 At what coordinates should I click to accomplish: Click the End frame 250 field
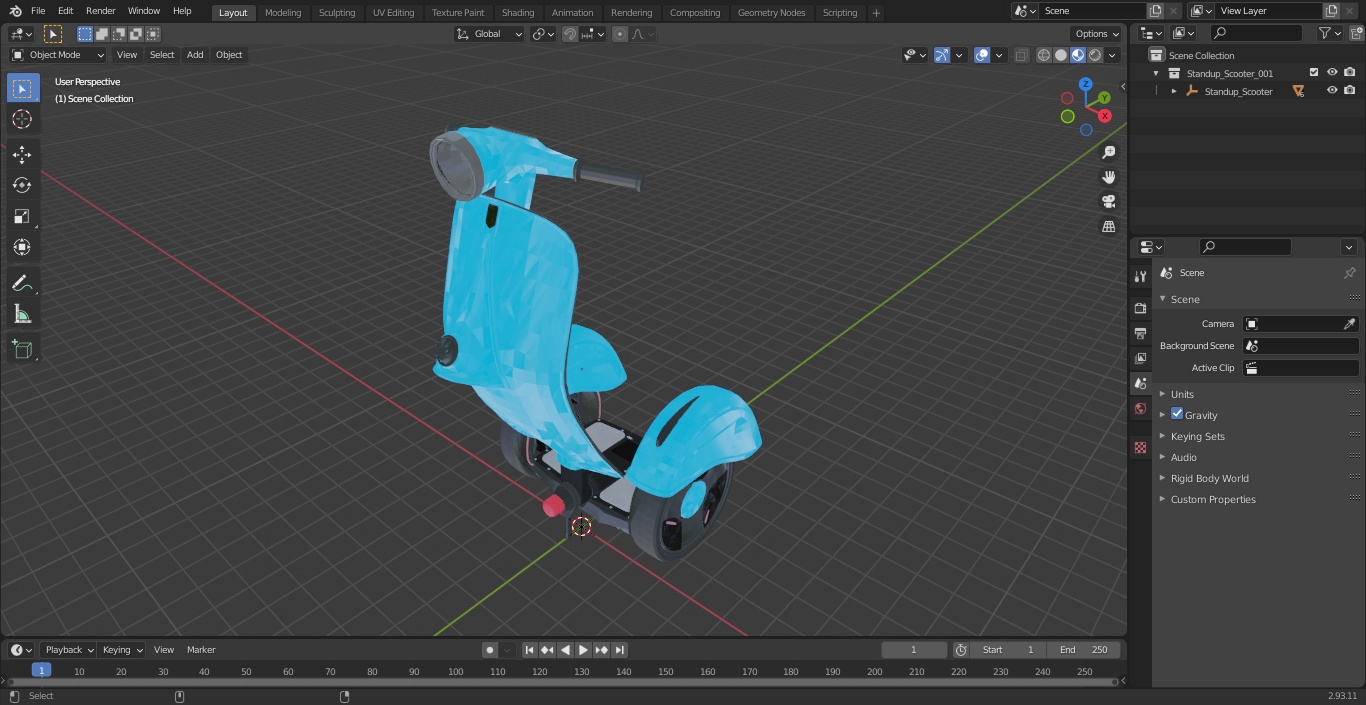coord(1084,650)
